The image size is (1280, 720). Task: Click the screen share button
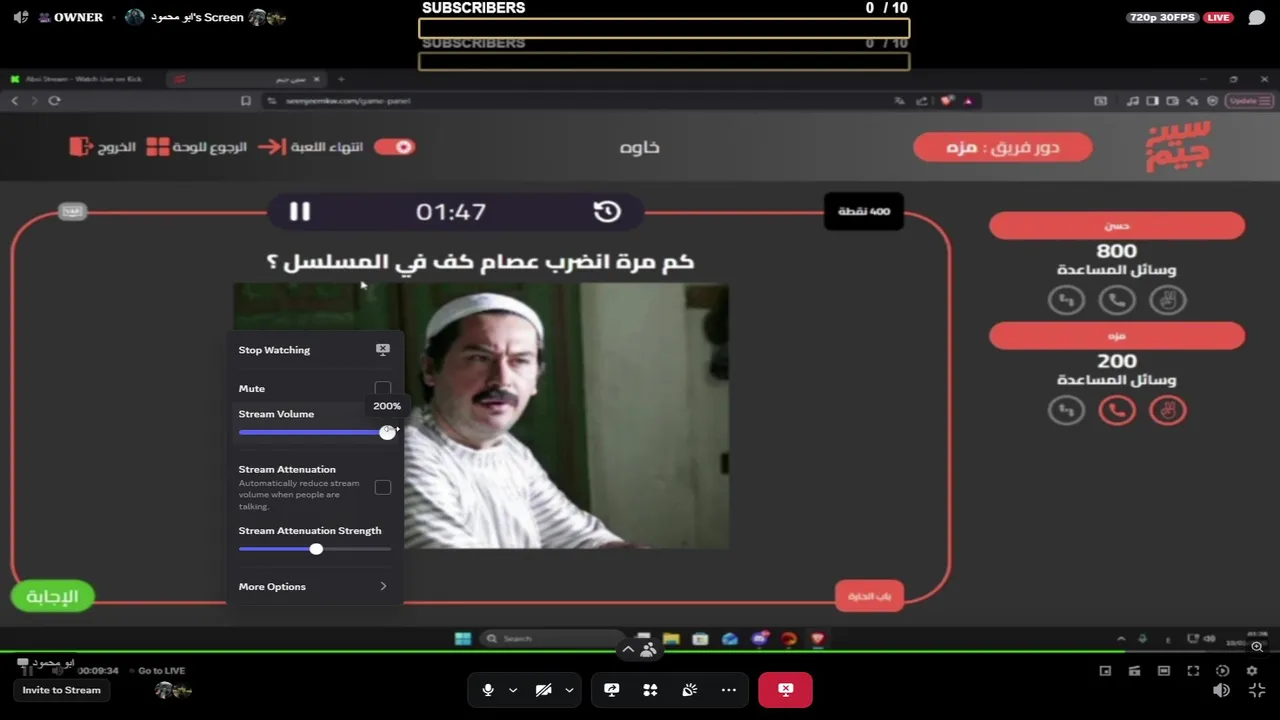coord(612,690)
